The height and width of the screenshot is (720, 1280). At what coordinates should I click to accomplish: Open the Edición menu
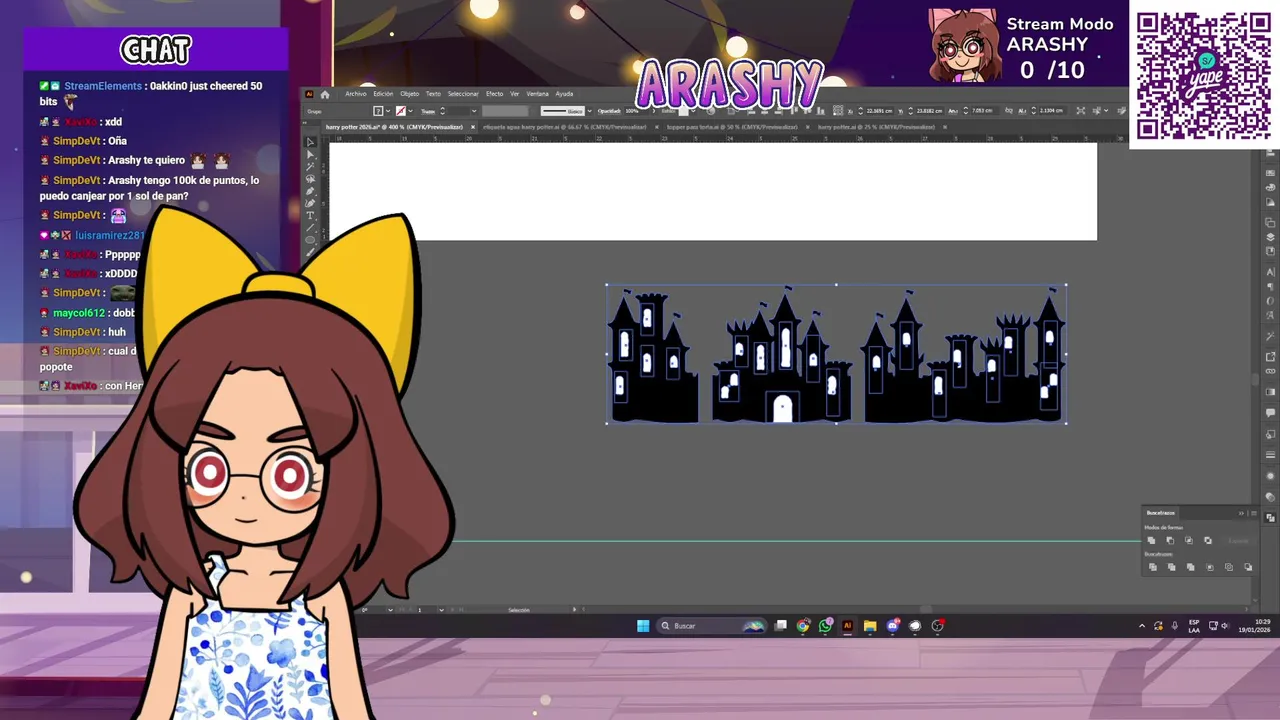coord(383,94)
